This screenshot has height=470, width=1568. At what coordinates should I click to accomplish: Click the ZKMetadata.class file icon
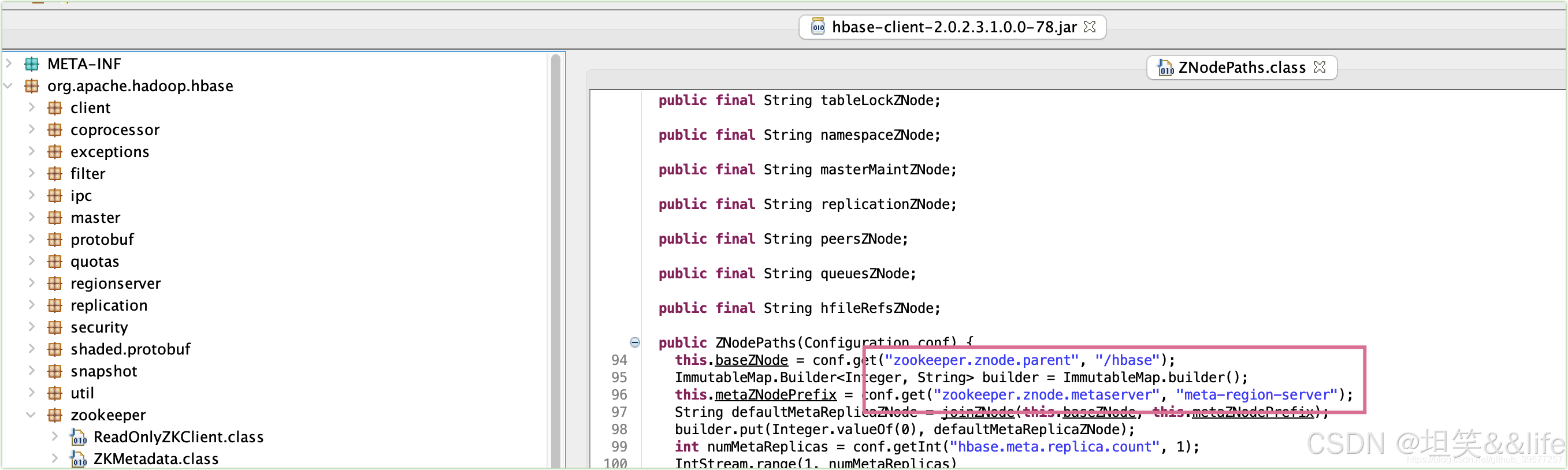click(78, 458)
